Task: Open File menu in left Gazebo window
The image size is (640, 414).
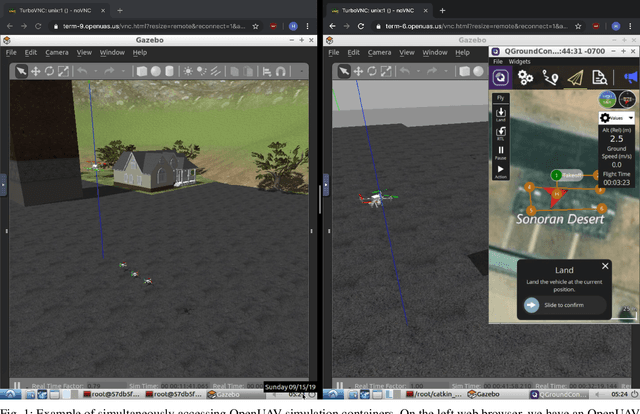Action: pyautogui.click(x=11, y=52)
